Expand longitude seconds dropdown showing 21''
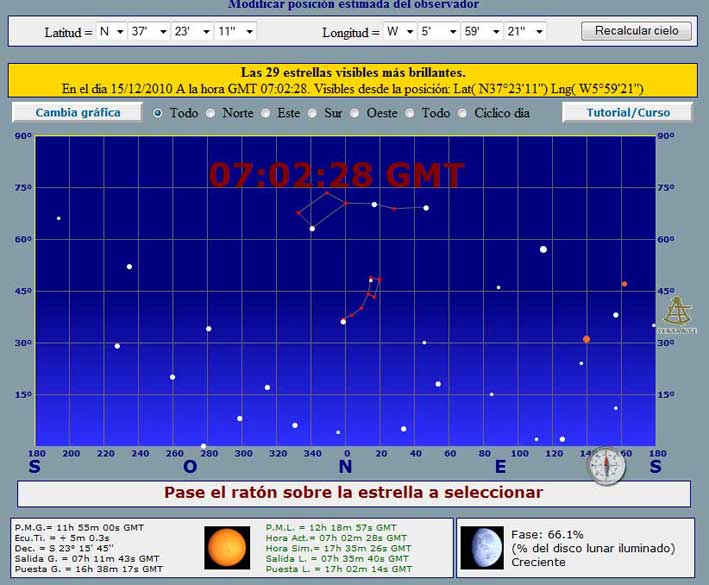Screen dimensions: 709x585 [525, 31]
